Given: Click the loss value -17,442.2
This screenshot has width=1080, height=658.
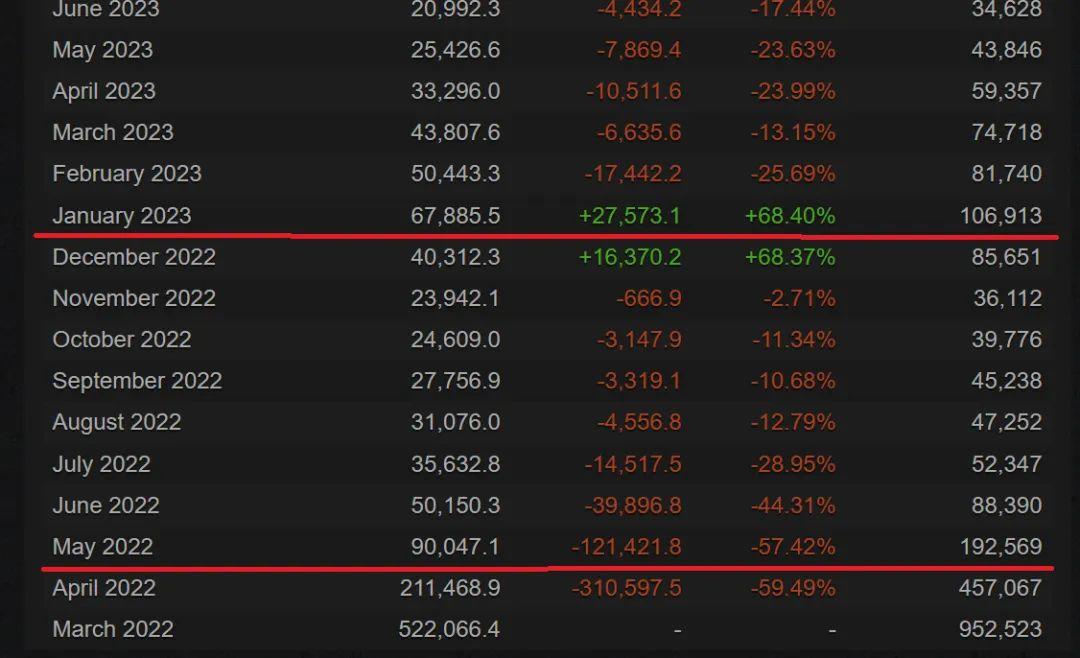Looking at the screenshot, I should [x=633, y=174].
